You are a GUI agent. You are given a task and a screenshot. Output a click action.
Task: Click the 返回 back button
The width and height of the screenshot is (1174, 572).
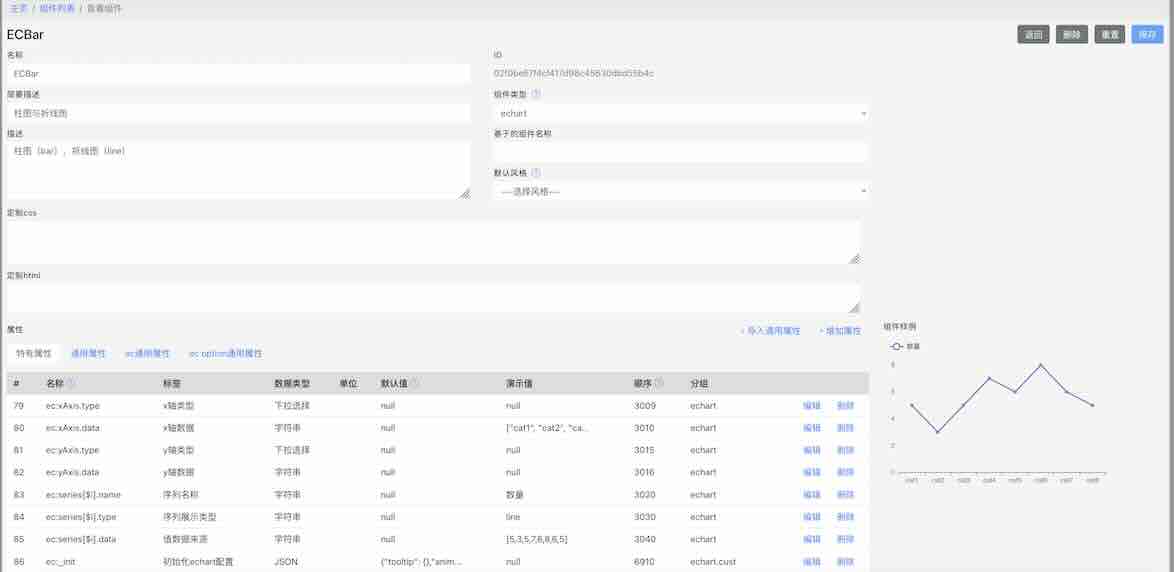[x=1033, y=35]
